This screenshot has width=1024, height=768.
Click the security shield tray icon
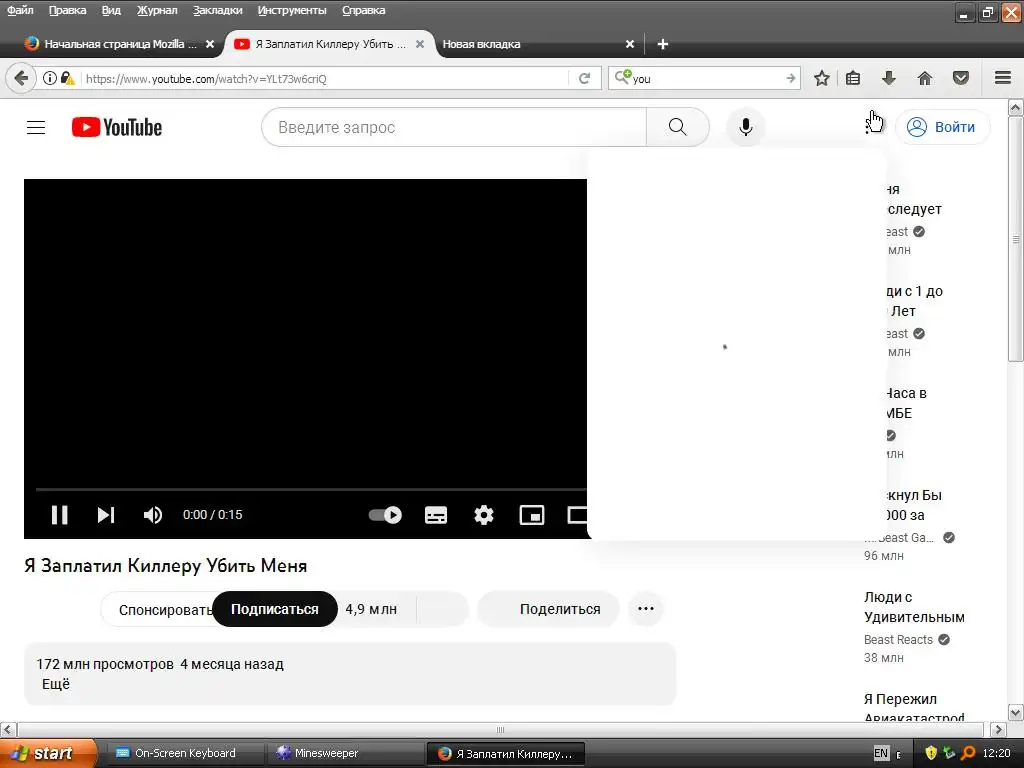[x=931, y=753]
